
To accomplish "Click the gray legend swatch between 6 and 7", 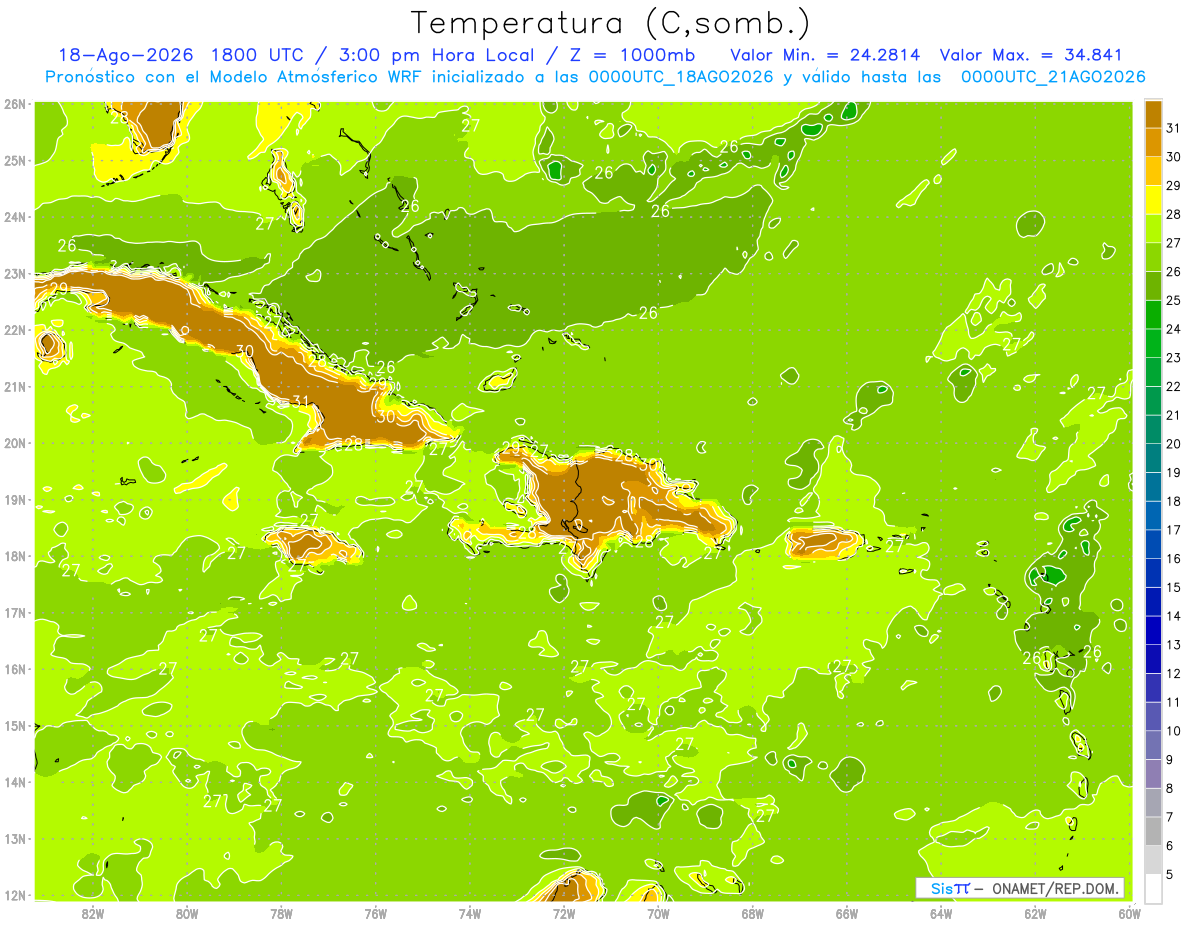I will [x=1153, y=831].
